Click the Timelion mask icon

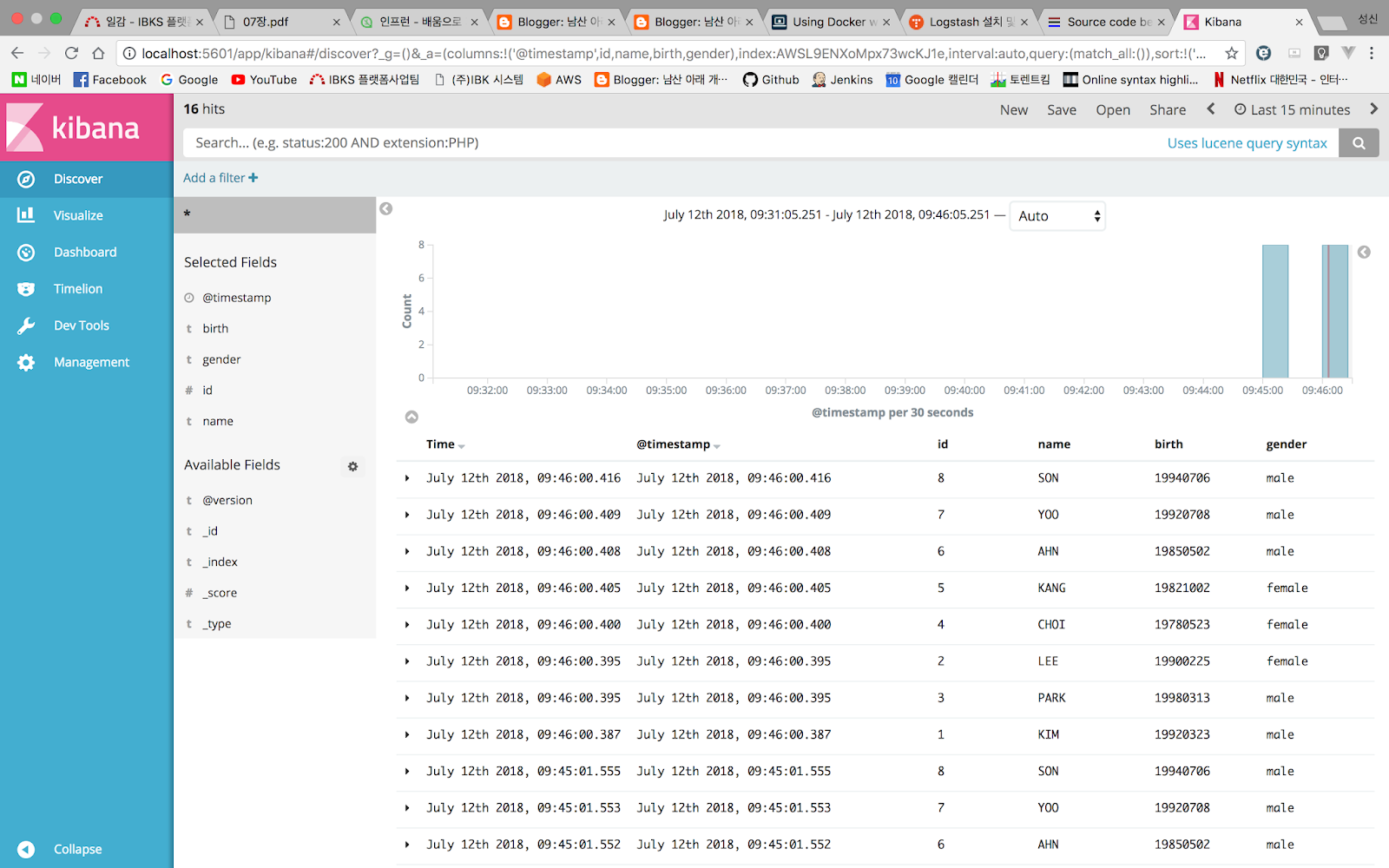click(x=26, y=289)
